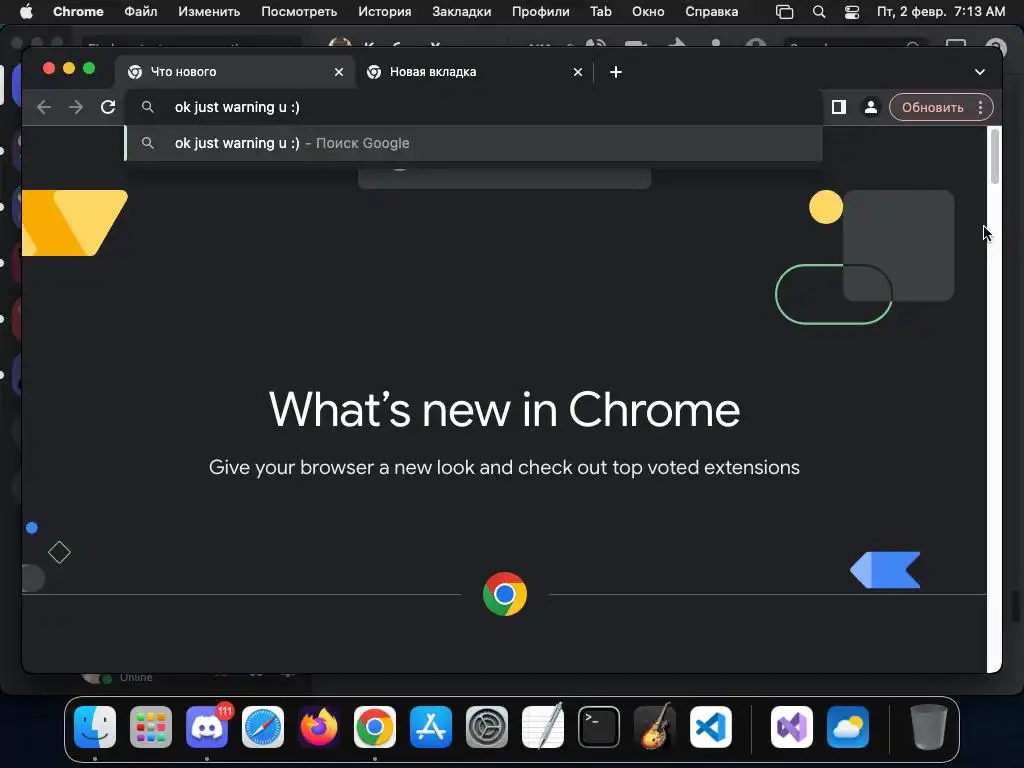Open the side panel icon in toolbar
Screen dimensions: 1024x768
pyautogui.click(x=839, y=107)
